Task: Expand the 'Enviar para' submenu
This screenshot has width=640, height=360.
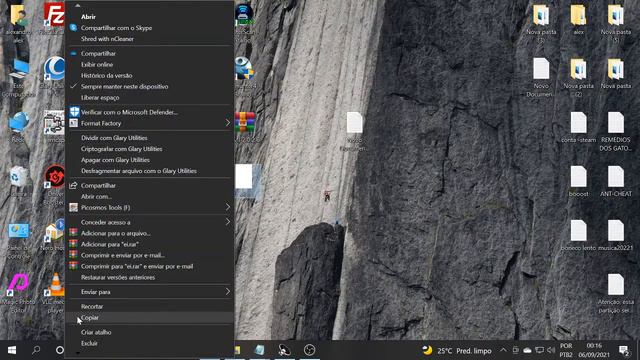Action: tap(149, 292)
